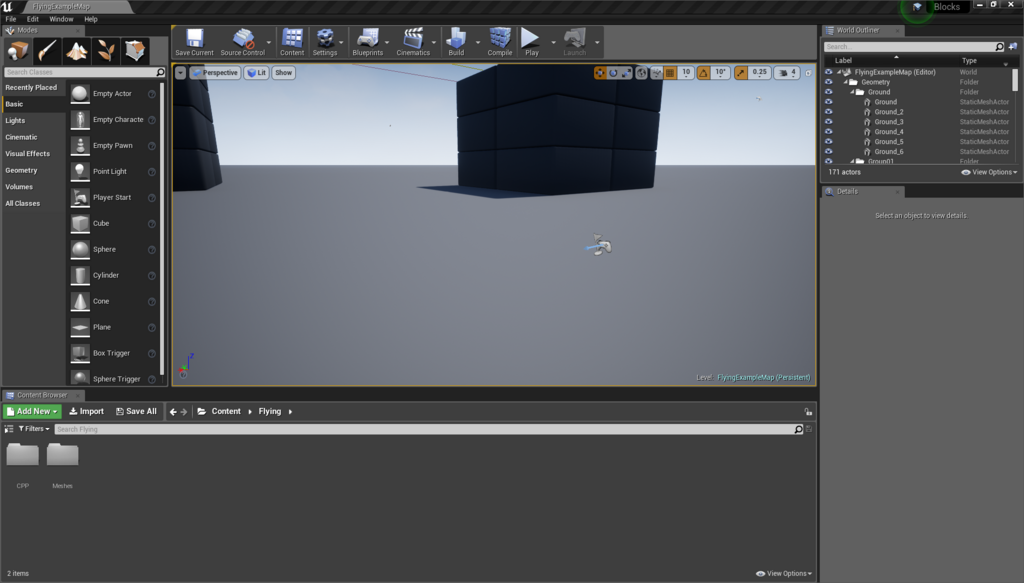The height and width of the screenshot is (583, 1024).
Task: Select the Landscape mode icon
Action: [76, 51]
